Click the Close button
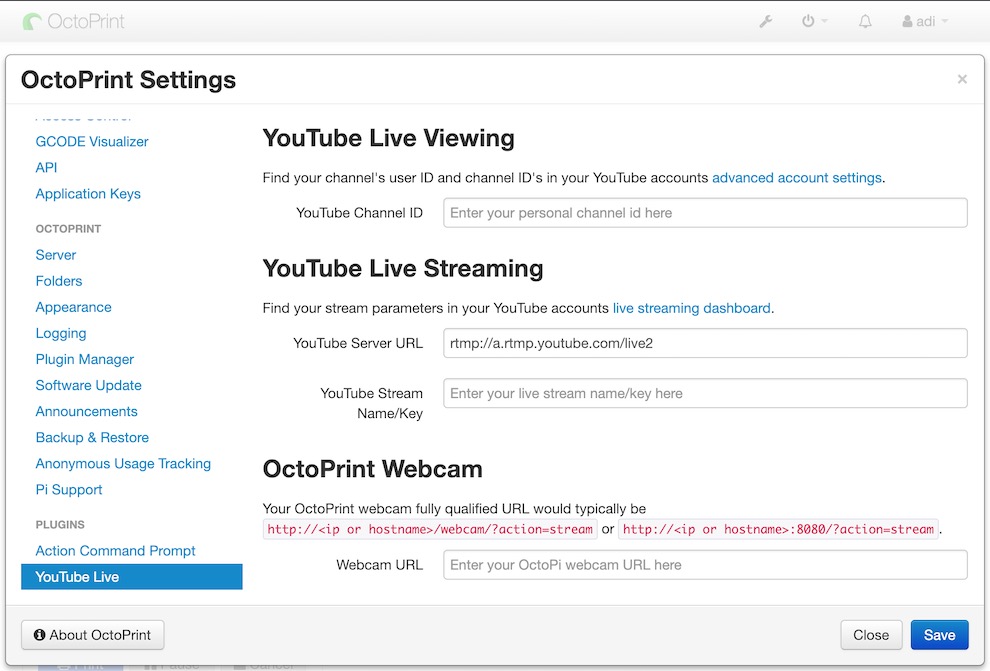This screenshot has height=671, width=990. [871, 635]
